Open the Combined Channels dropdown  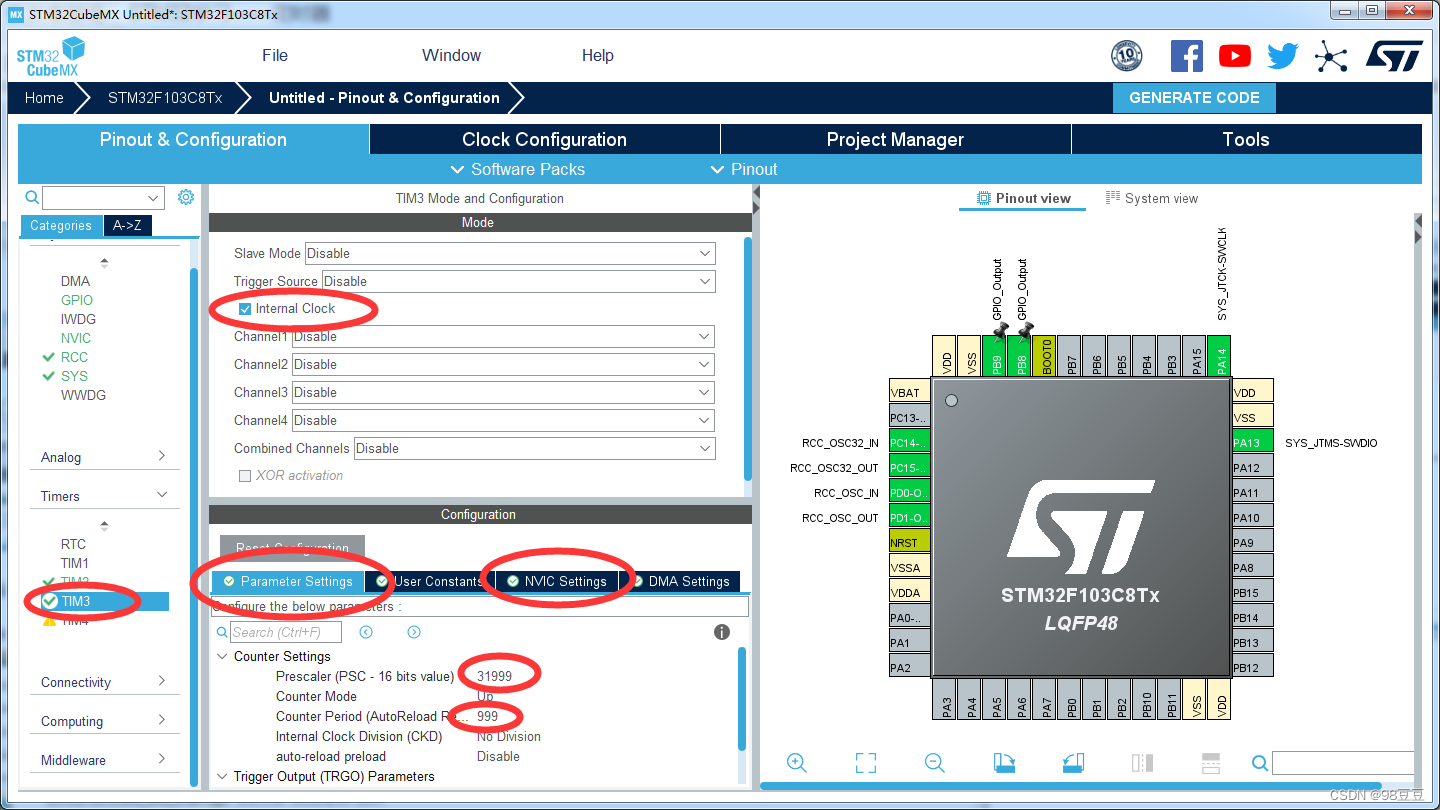(535, 448)
